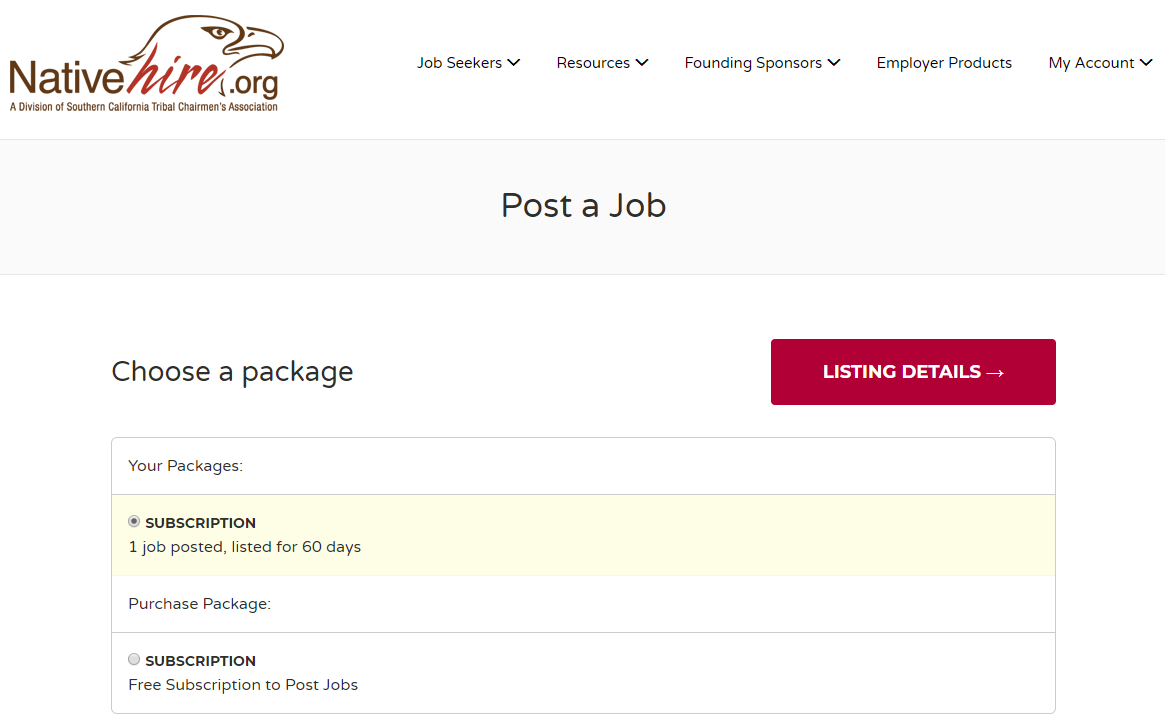The height and width of the screenshot is (724, 1165).
Task: Expand the Job Seekers chevron arrow
Action: (x=513, y=63)
